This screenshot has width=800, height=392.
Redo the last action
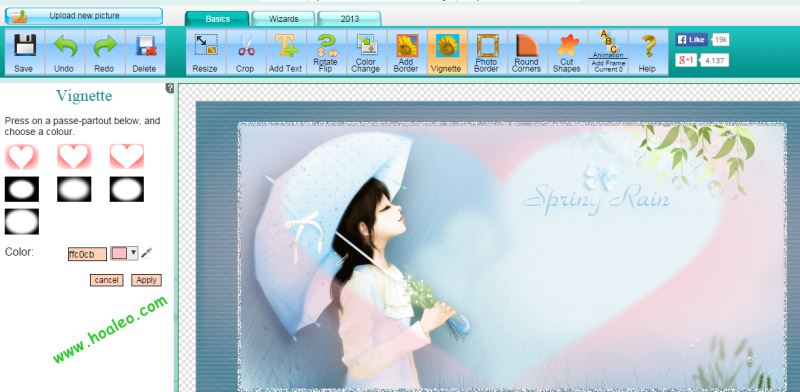(x=105, y=52)
